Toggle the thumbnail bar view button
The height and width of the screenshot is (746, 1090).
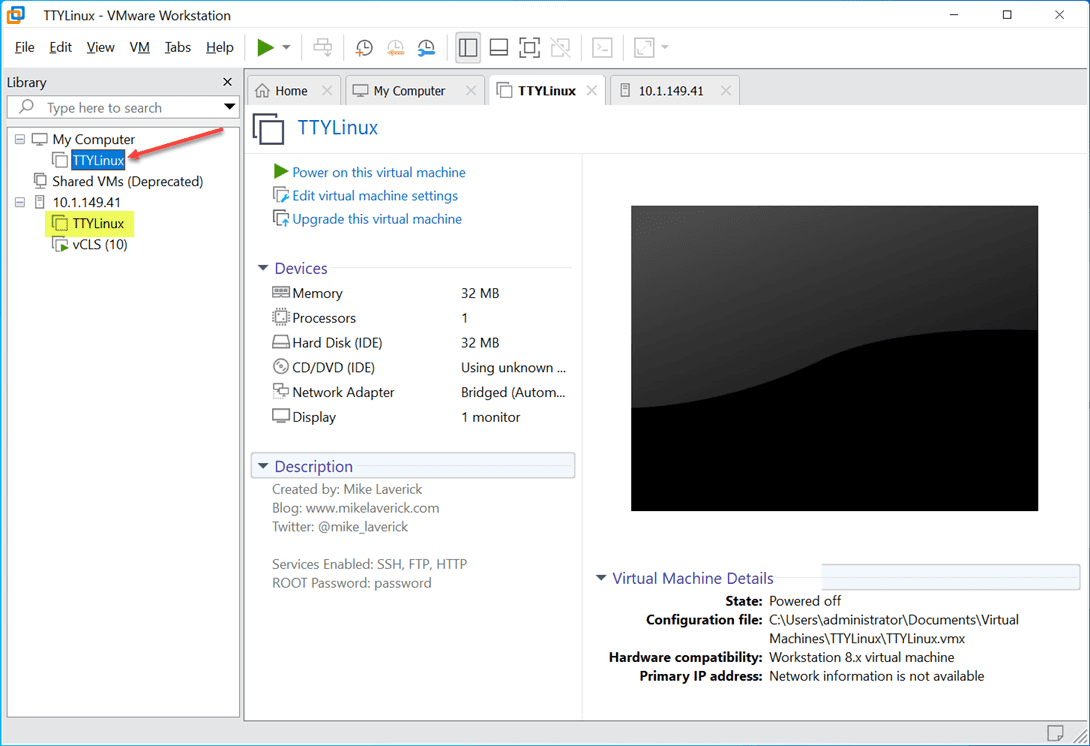coord(499,47)
